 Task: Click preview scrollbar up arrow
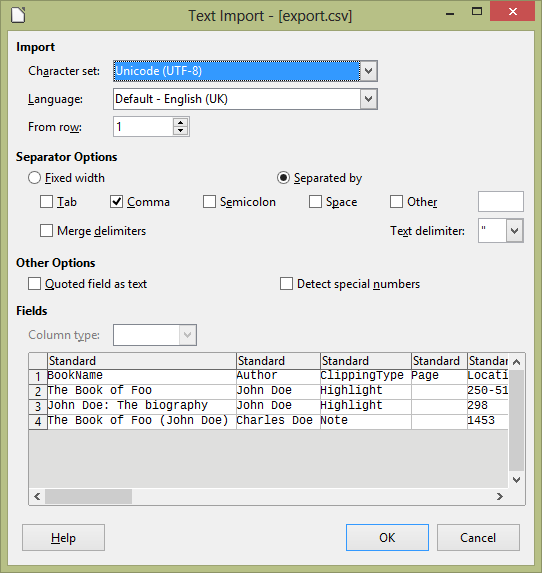coord(516,362)
